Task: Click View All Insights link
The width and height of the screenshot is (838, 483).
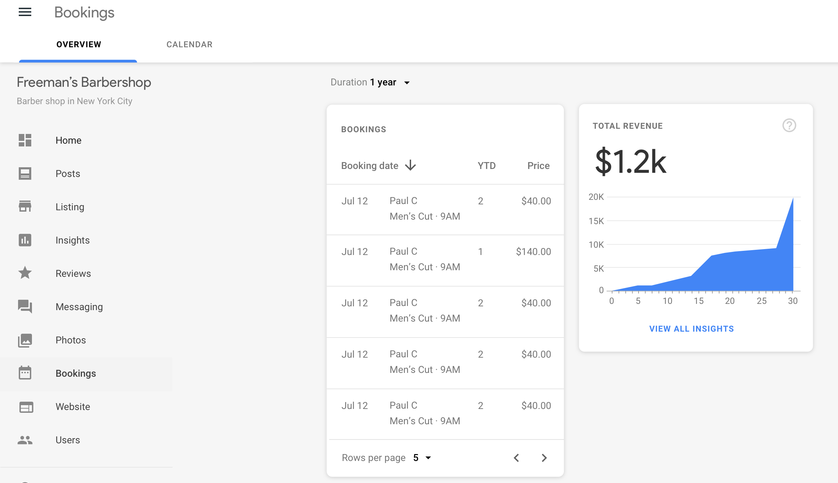Action: [691, 329]
